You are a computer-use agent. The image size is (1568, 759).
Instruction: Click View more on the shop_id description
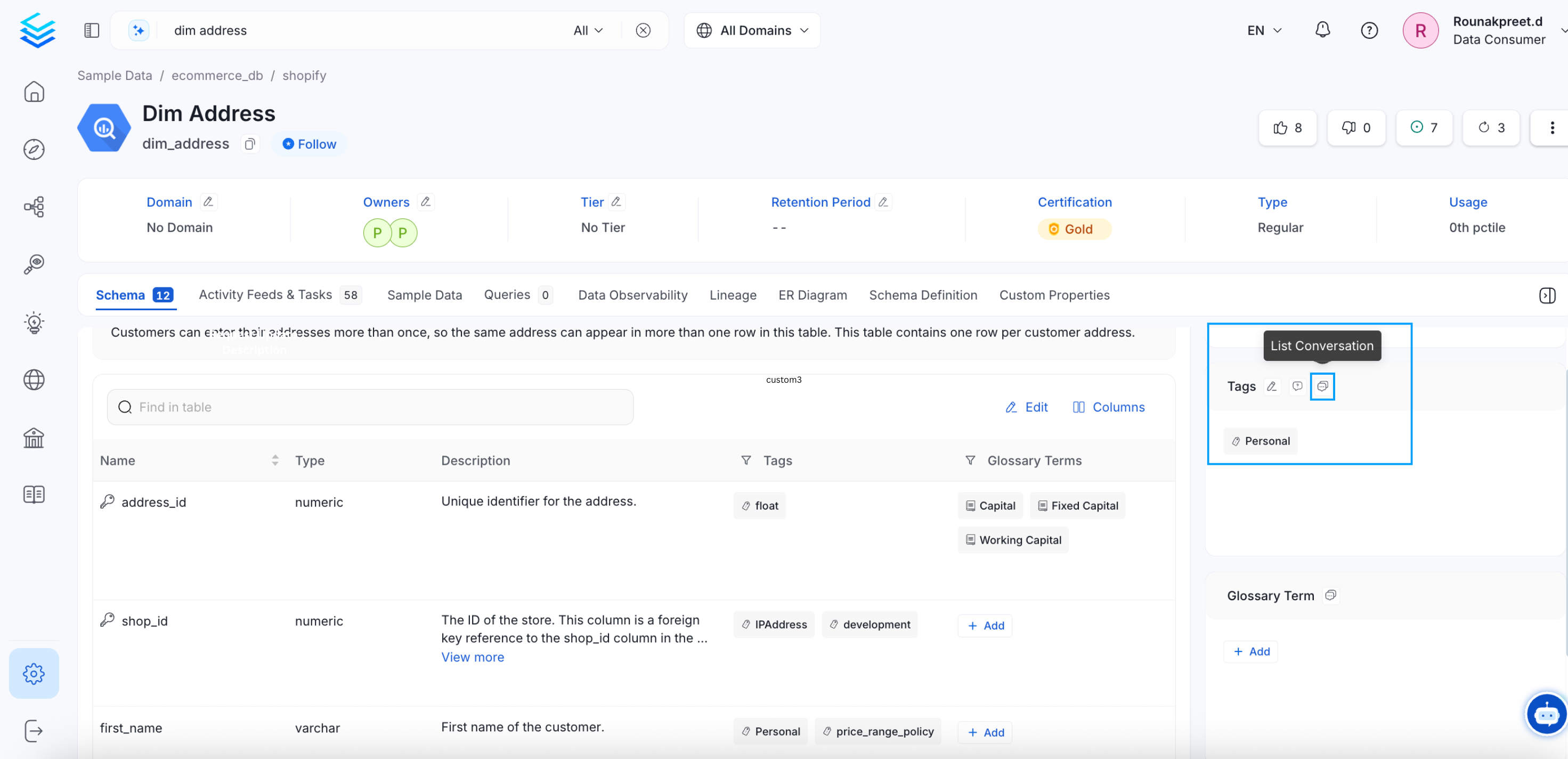pos(473,657)
